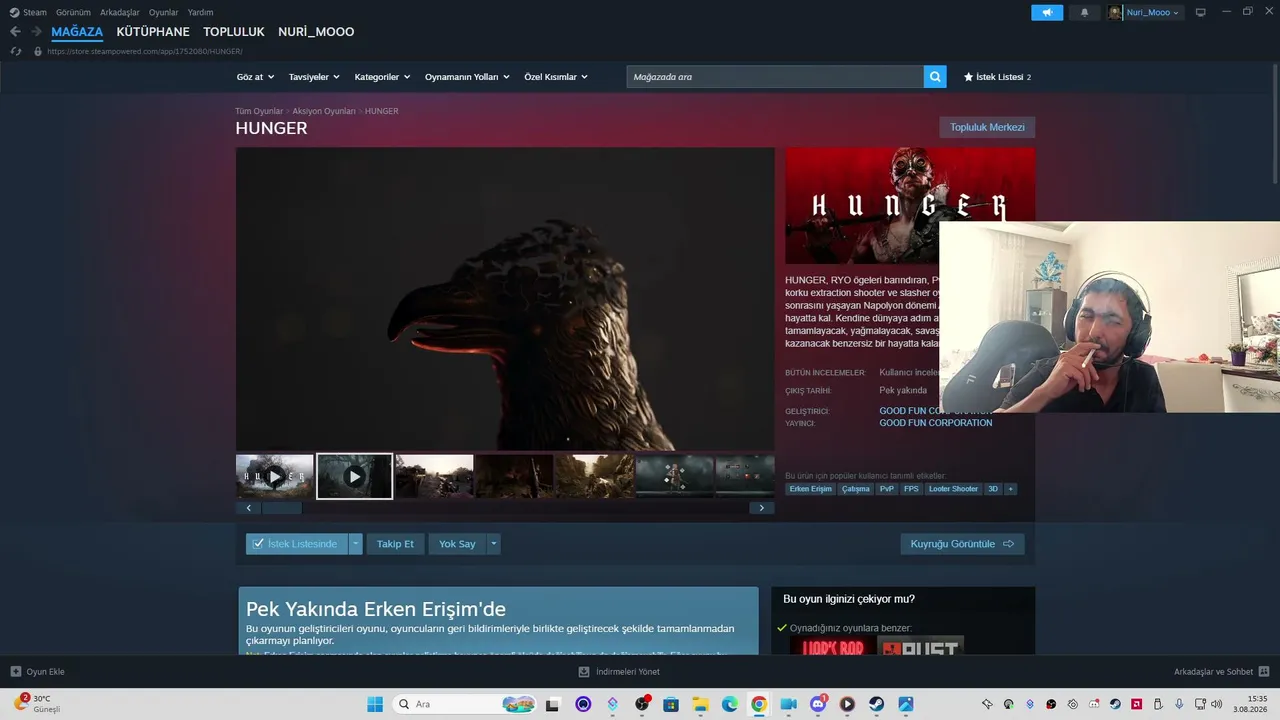The width and height of the screenshot is (1280, 720).
Task: Click the Windows taskbar Ara search box
Action: (x=464, y=704)
